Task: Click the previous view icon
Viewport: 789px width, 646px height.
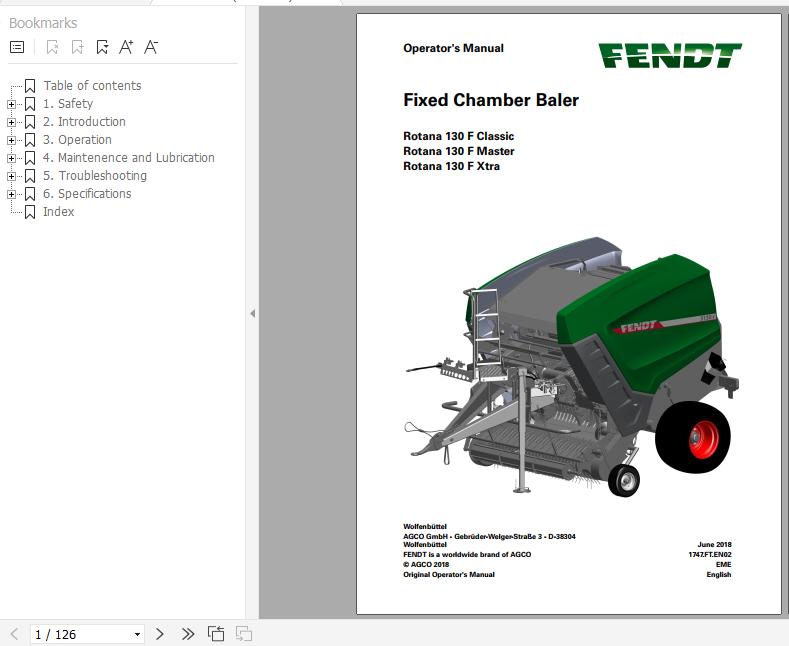Action: pos(216,634)
